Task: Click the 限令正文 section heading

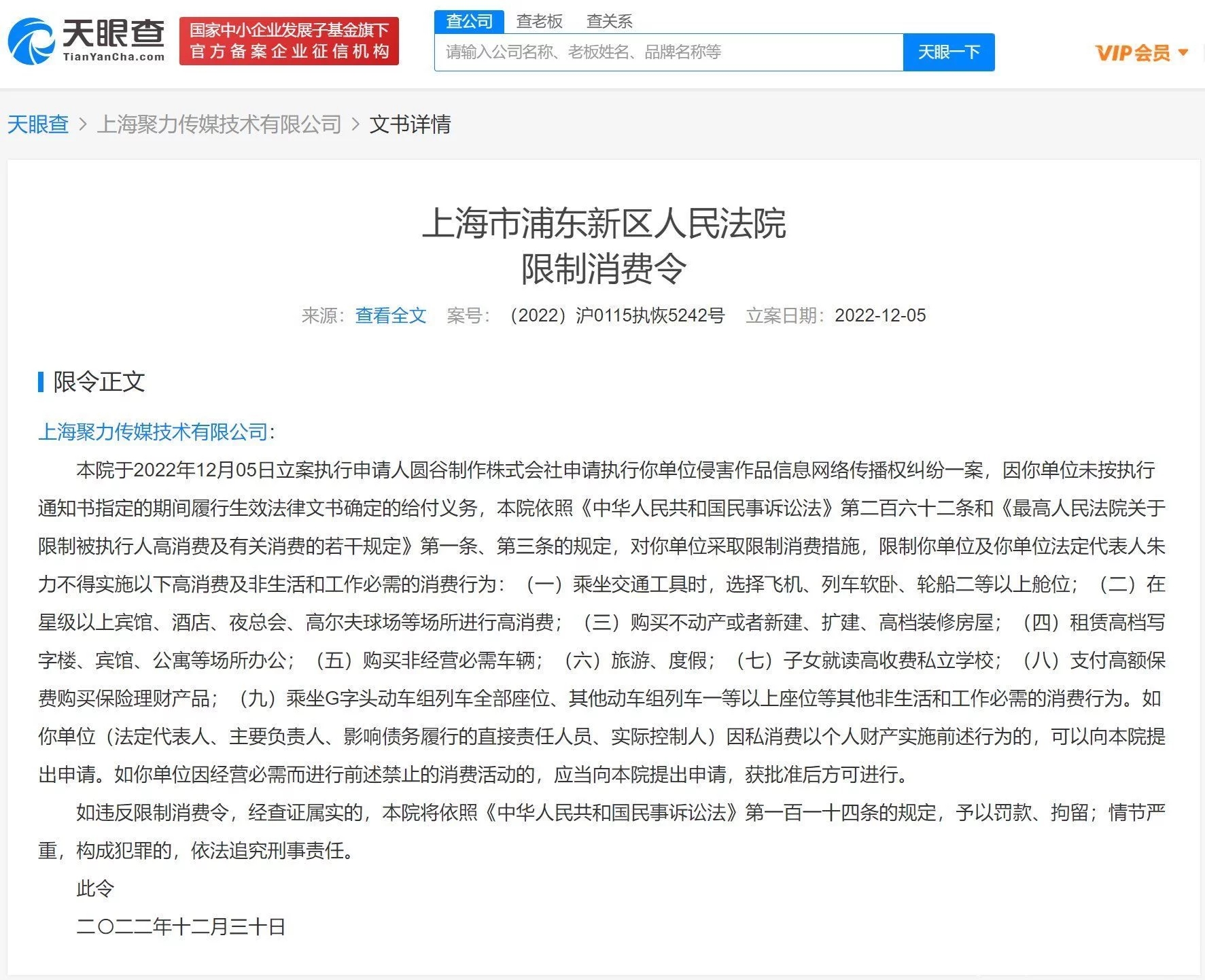Action: [x=99, y=381]
